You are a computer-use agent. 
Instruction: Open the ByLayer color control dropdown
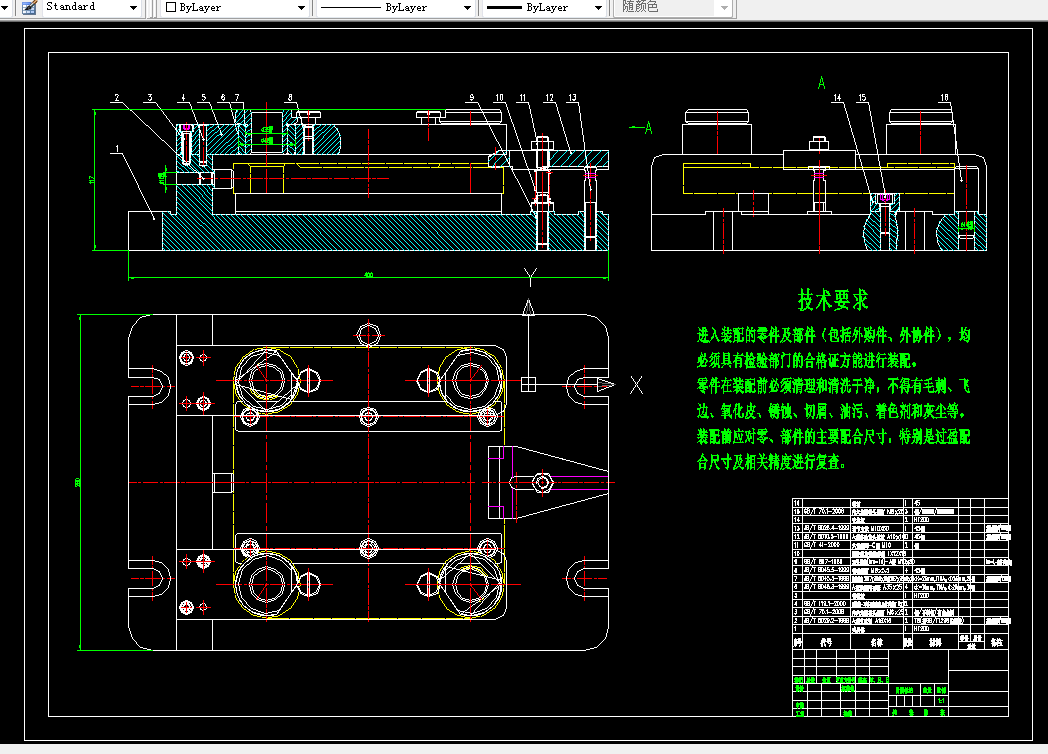point(301,7)
